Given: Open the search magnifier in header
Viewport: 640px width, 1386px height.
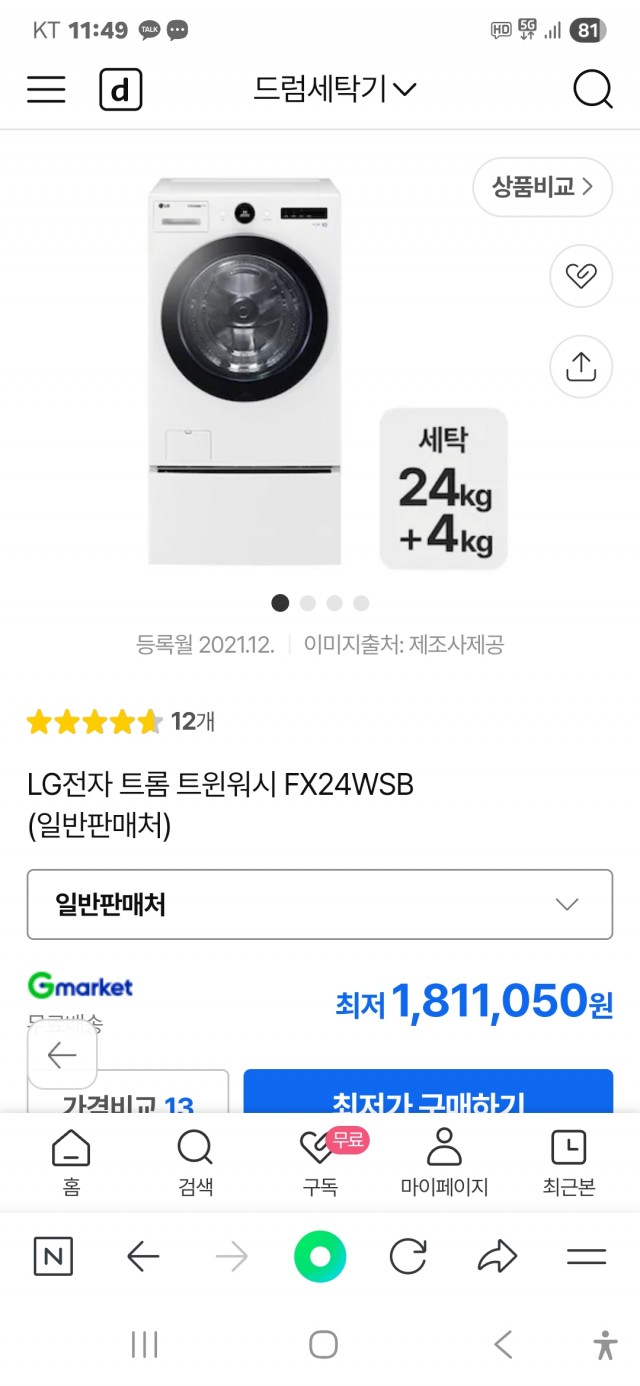Looking at the screenshot, I should (592, 90).
